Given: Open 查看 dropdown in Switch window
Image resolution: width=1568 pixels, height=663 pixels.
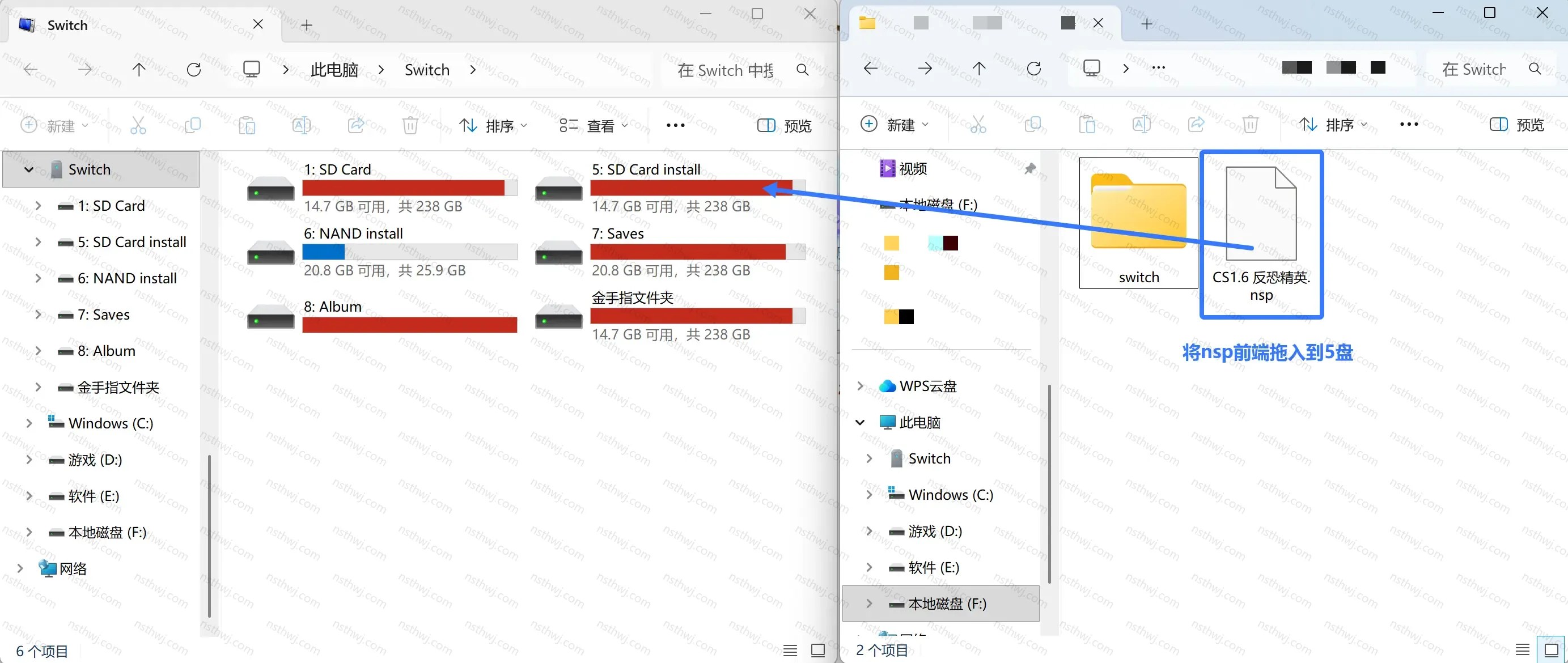Looking at the screenshot, I should pos(594,125).
